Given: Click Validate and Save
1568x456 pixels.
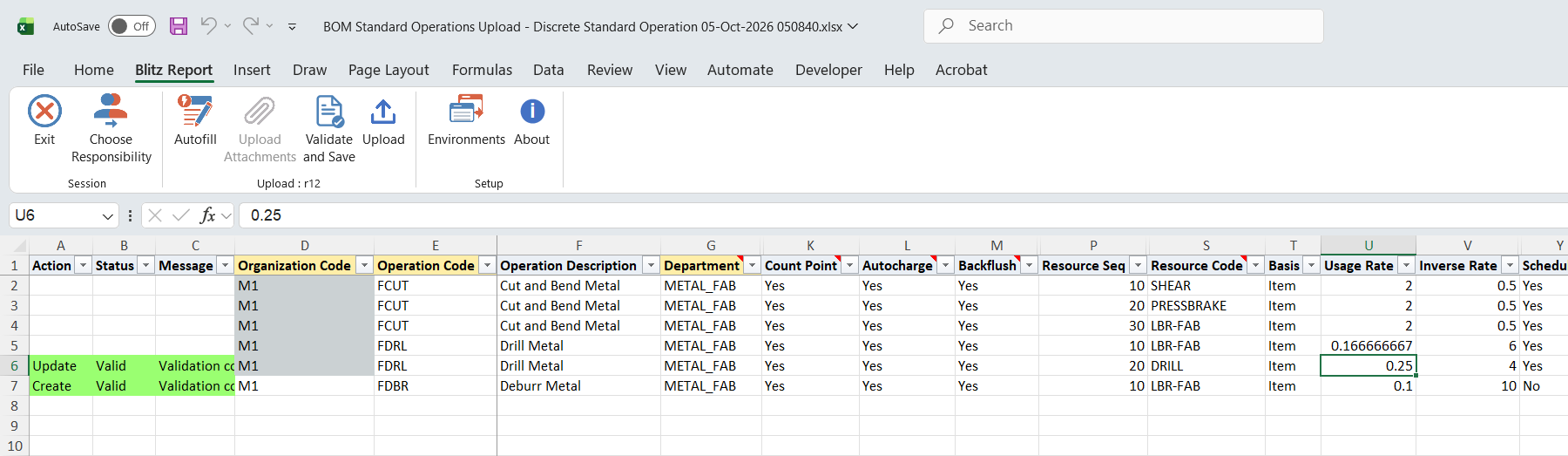Looking at the screenshot, I should pyautogui.click(x=329, y=128).
